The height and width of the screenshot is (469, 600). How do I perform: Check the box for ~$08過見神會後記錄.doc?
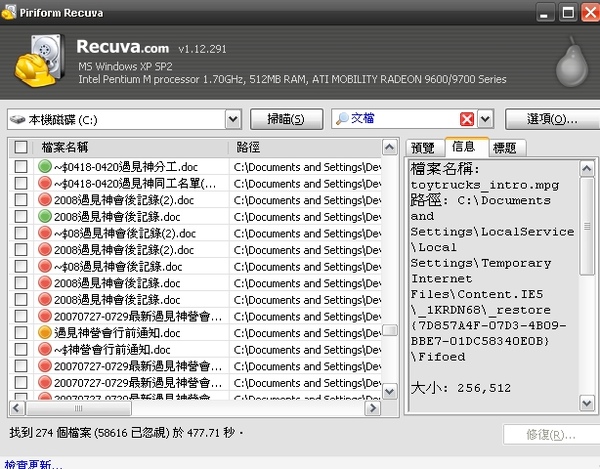21,266
